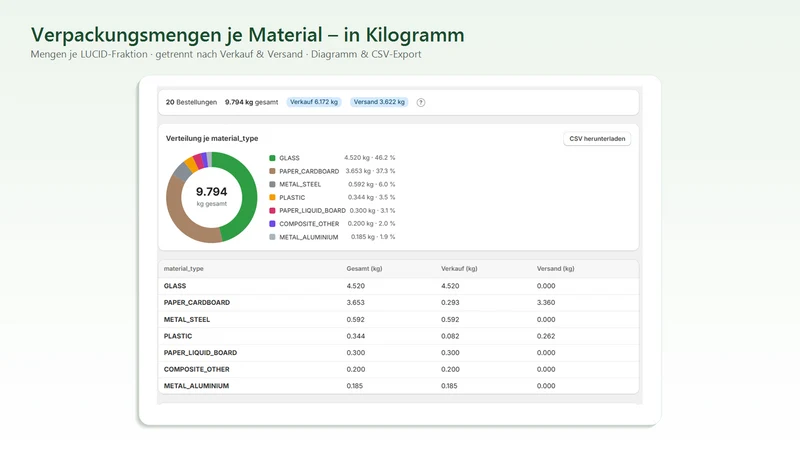Click the pink PAPER_LIQUID_BOARD legend swatch

click(272, 211)
